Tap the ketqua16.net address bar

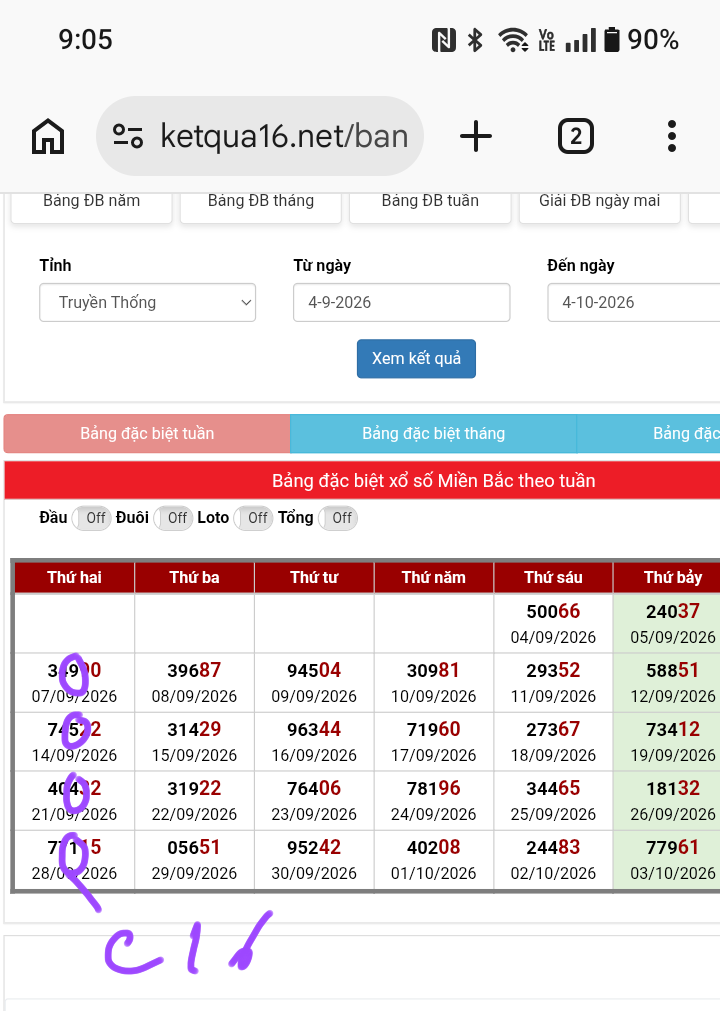[260, 136]
